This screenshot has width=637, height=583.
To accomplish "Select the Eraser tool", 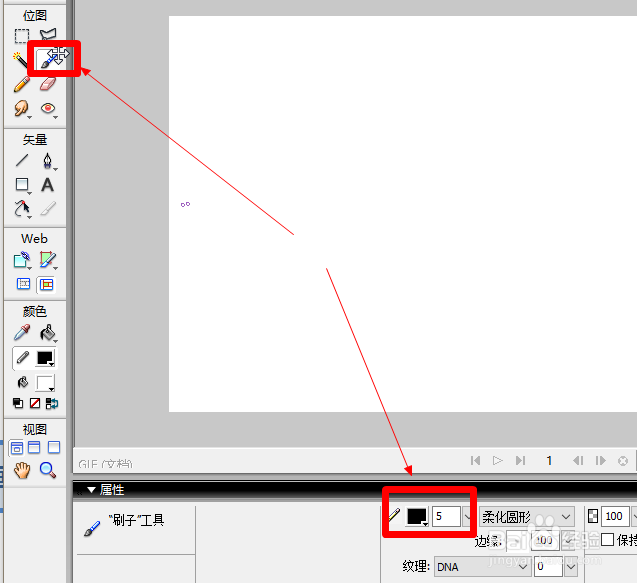I will [x=48, y=84].
